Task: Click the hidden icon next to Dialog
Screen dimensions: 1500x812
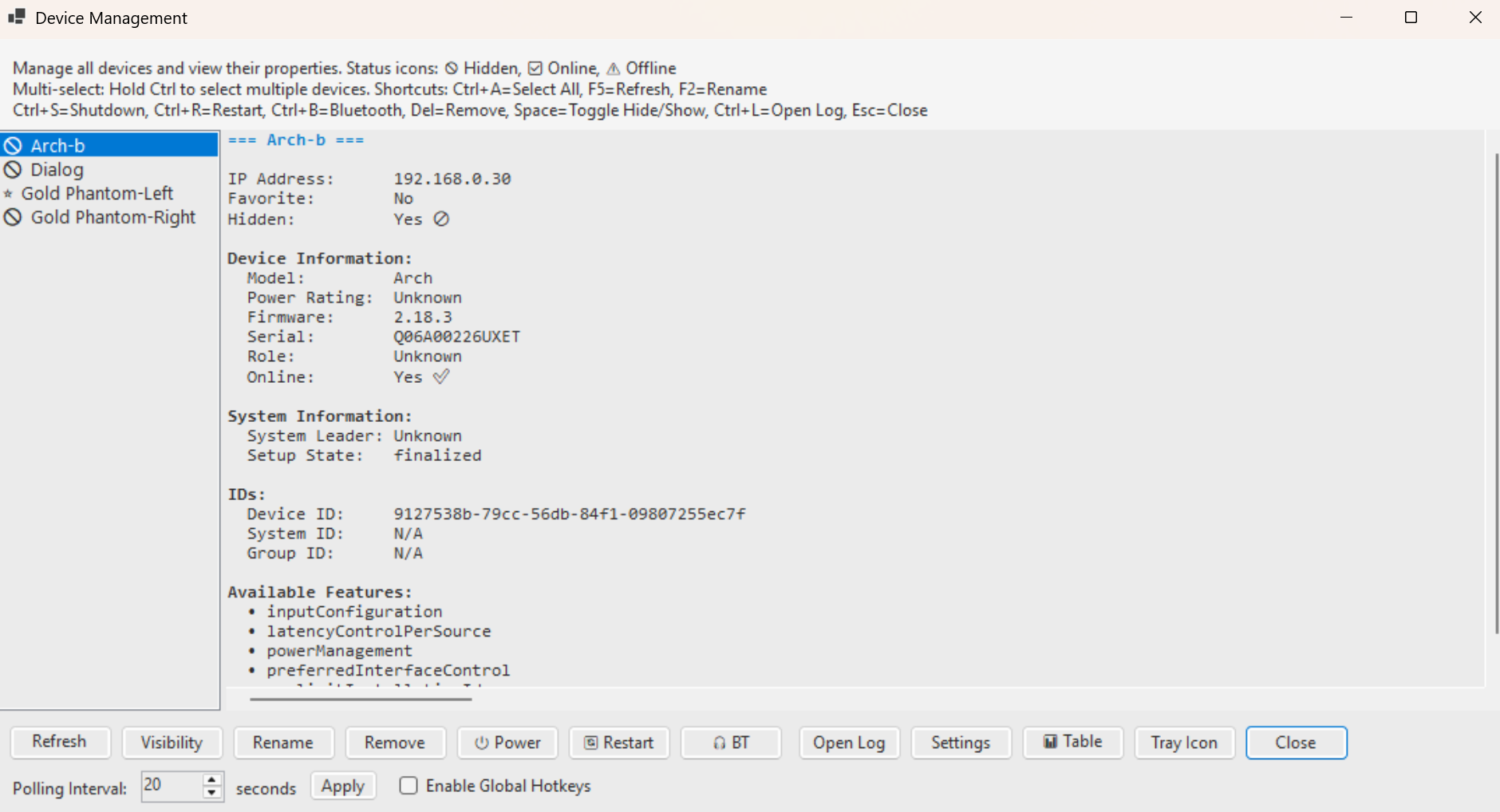Action: [x=13, y=170]
